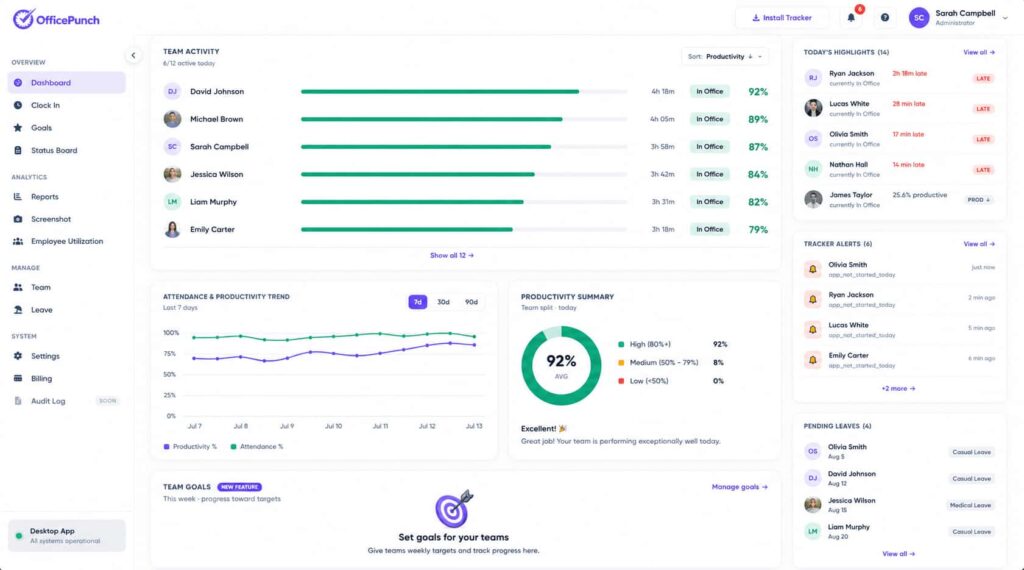Click Jessica Wilson's Medical Leave badge
The image size is (1024, 570).
(970, 505)
